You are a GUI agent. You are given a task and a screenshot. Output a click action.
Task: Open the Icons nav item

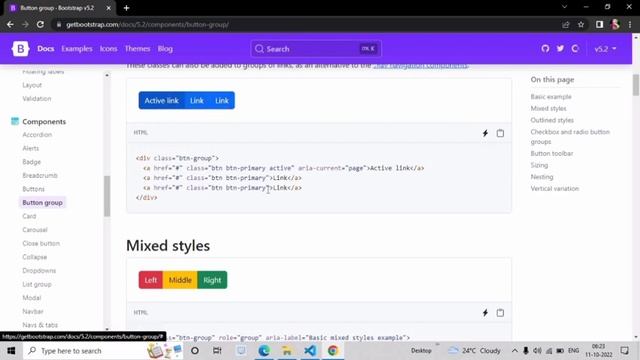click(109, 49)
